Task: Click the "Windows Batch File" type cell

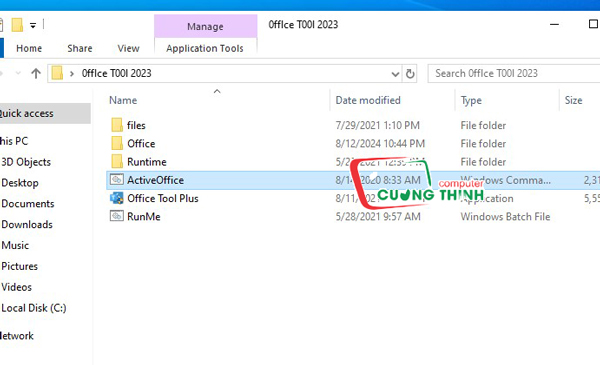Action: pos(505,217)
